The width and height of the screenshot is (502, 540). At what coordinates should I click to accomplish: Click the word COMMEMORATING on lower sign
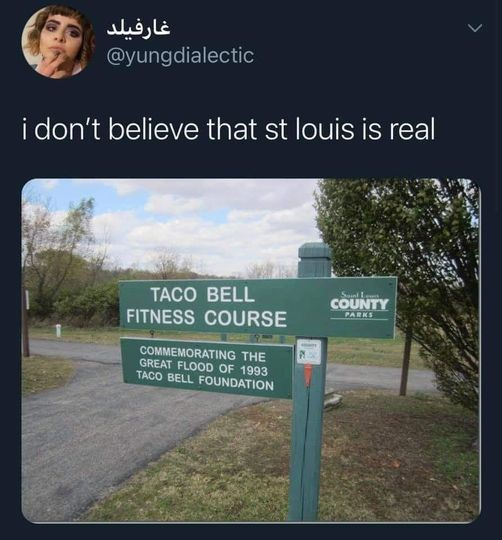(x=188, y=353)
